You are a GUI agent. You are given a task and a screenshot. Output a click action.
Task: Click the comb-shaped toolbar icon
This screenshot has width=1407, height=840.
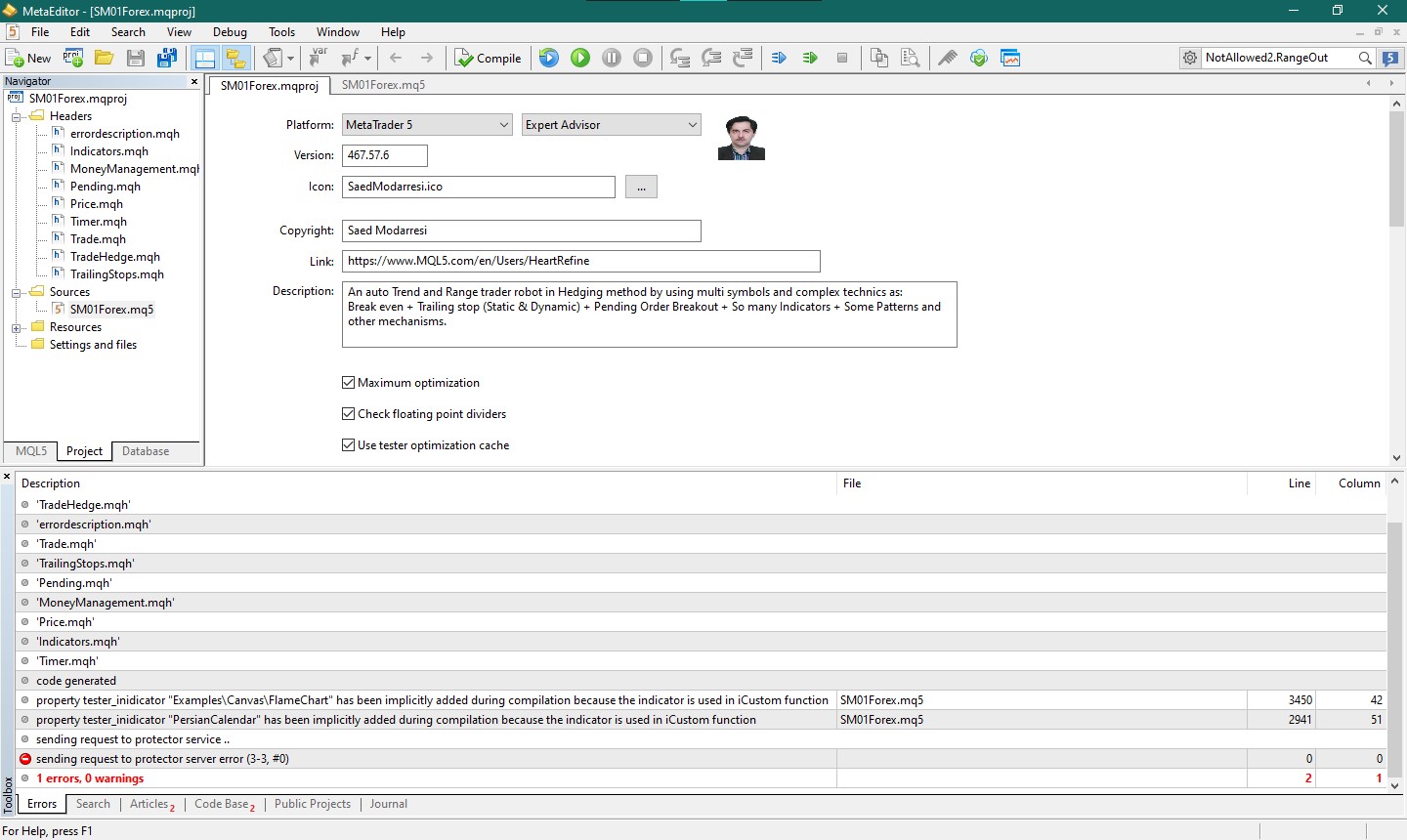tap(948, 58)
